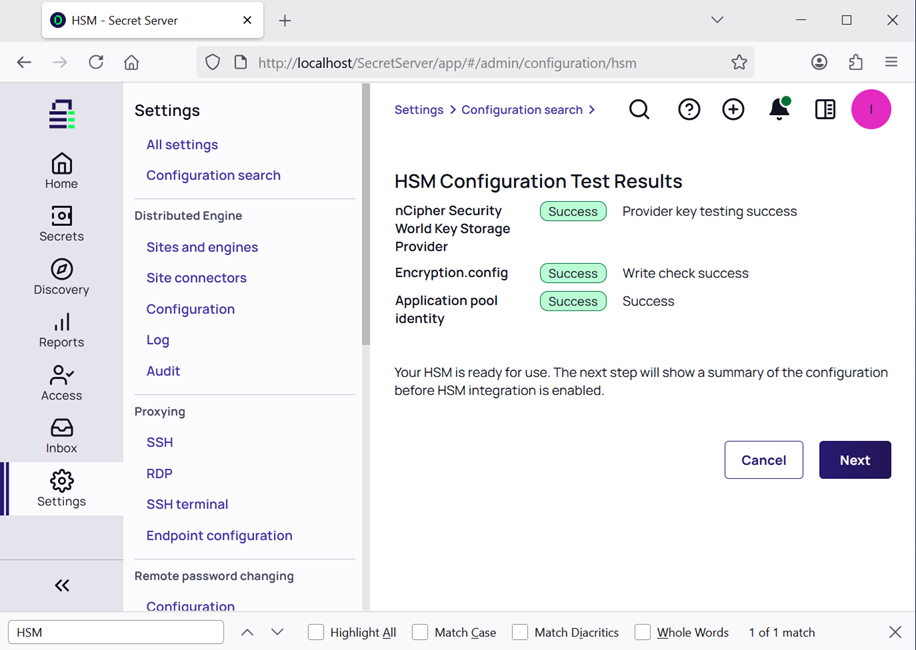Open SSH proxying settings
Image resolution: width=916 pixels, height=650 pixels.
pos(159,442)
